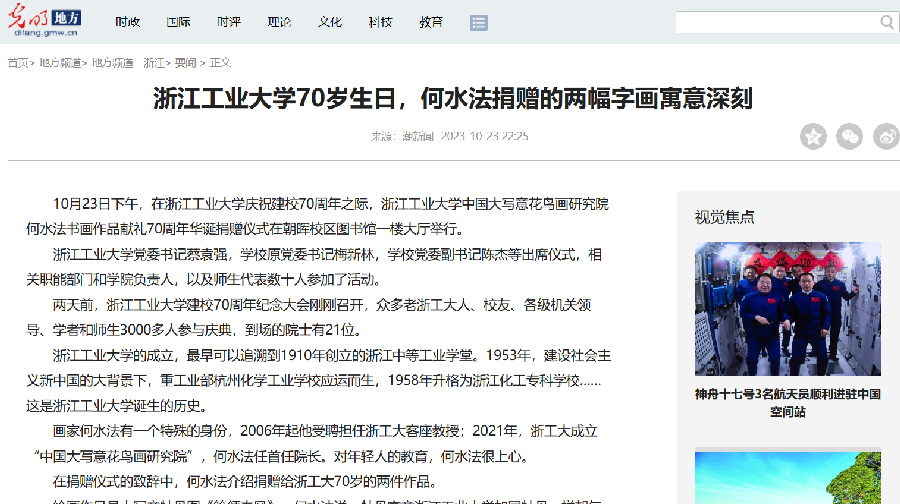The width and height of the screenshot is (900, 504).
Task: Click the search magnifier icon
Action: pyautogui.click(x=887, y=22)
